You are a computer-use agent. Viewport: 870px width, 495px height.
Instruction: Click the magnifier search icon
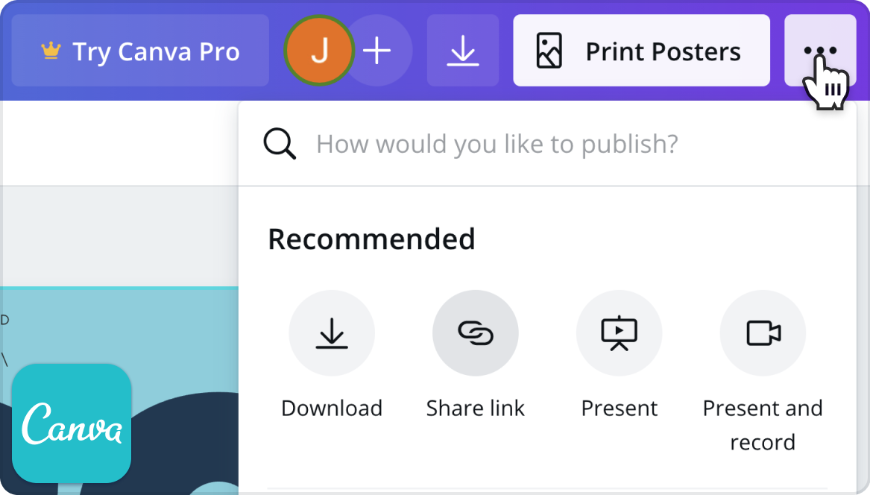[x=280, y=144]
